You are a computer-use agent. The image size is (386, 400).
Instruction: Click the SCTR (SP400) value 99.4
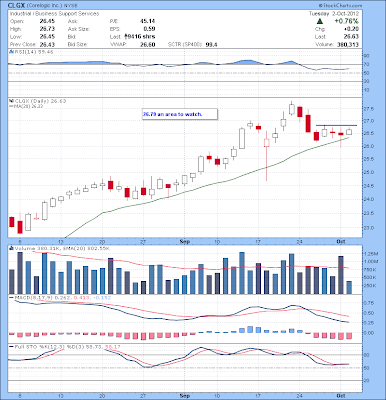pyautogui.click(x=211, y=44)
